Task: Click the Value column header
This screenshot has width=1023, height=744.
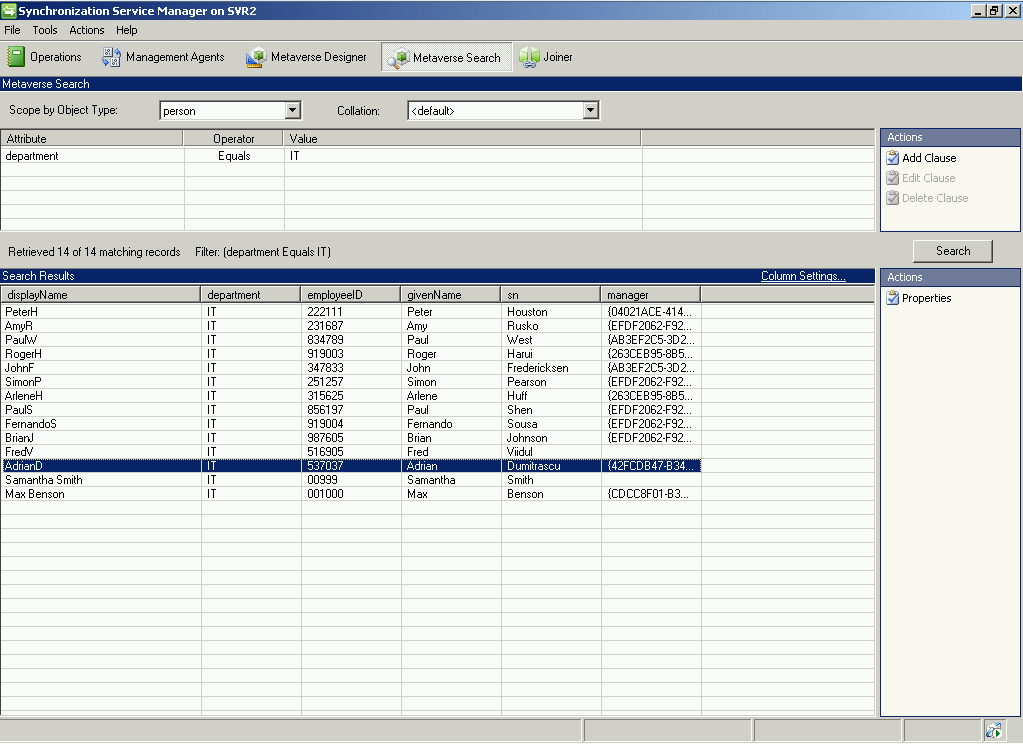Action: (x=463, y=138)
